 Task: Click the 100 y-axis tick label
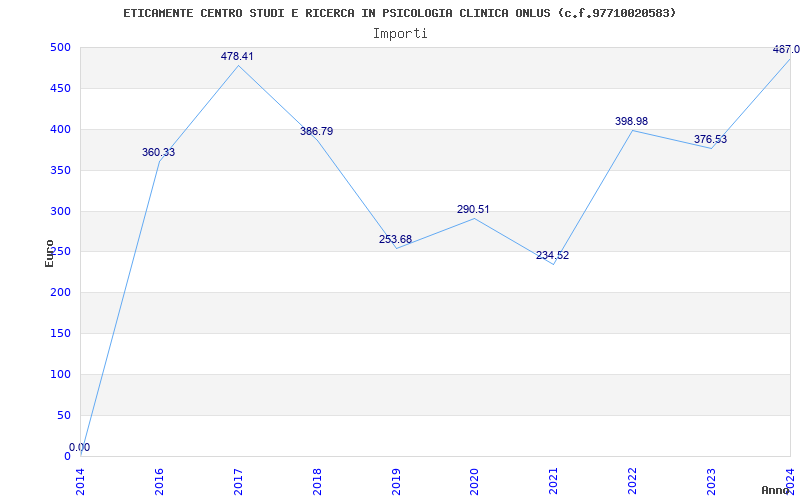(60, 374)
